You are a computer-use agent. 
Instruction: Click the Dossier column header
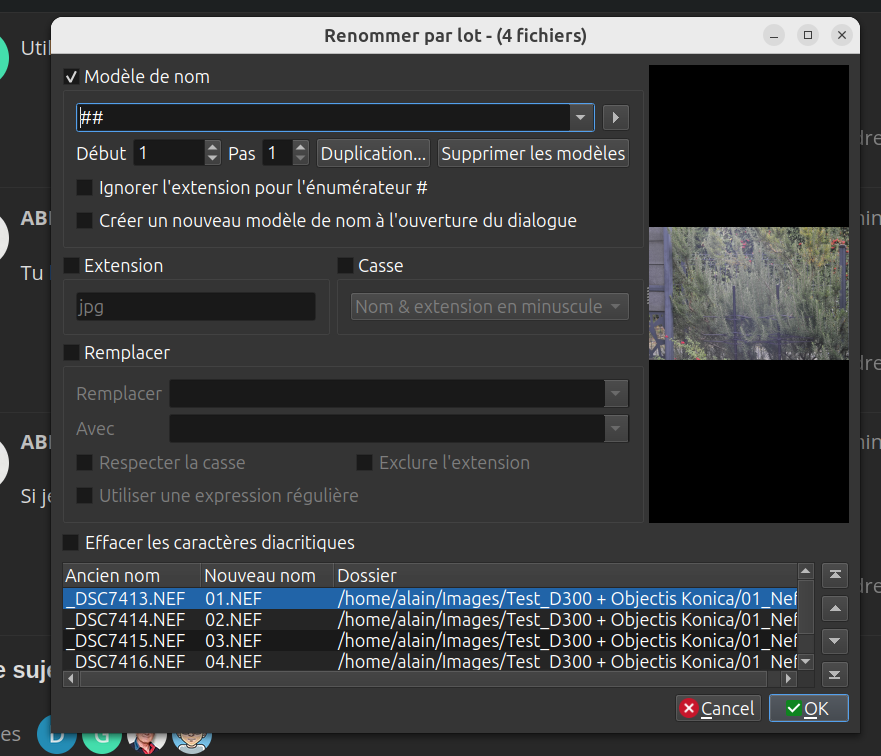click(x=366, y=576)
